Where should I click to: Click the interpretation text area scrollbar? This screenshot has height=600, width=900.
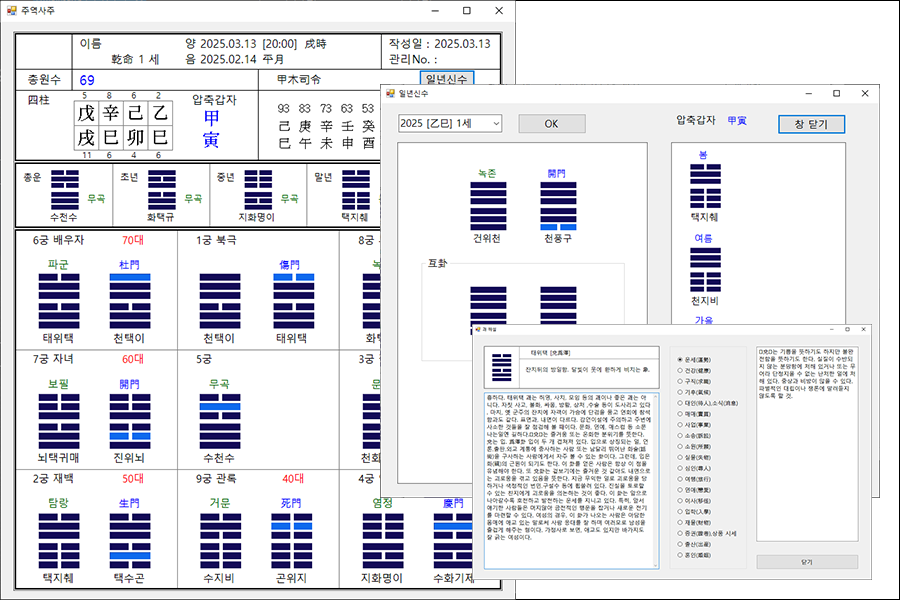click(x=655, y=480)
